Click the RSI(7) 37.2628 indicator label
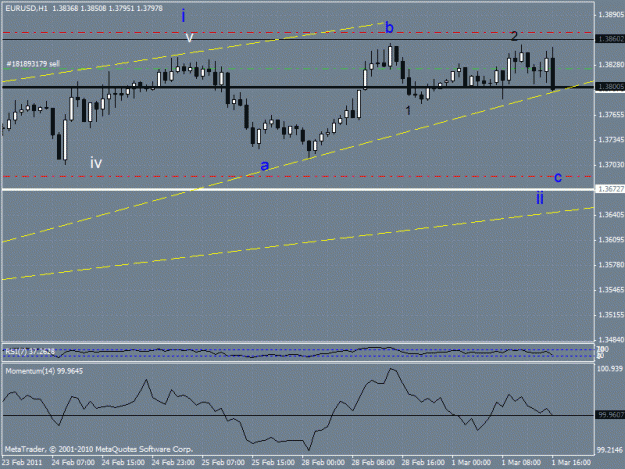Viewport: 625px width, 469px height. (x=29, y=351)
